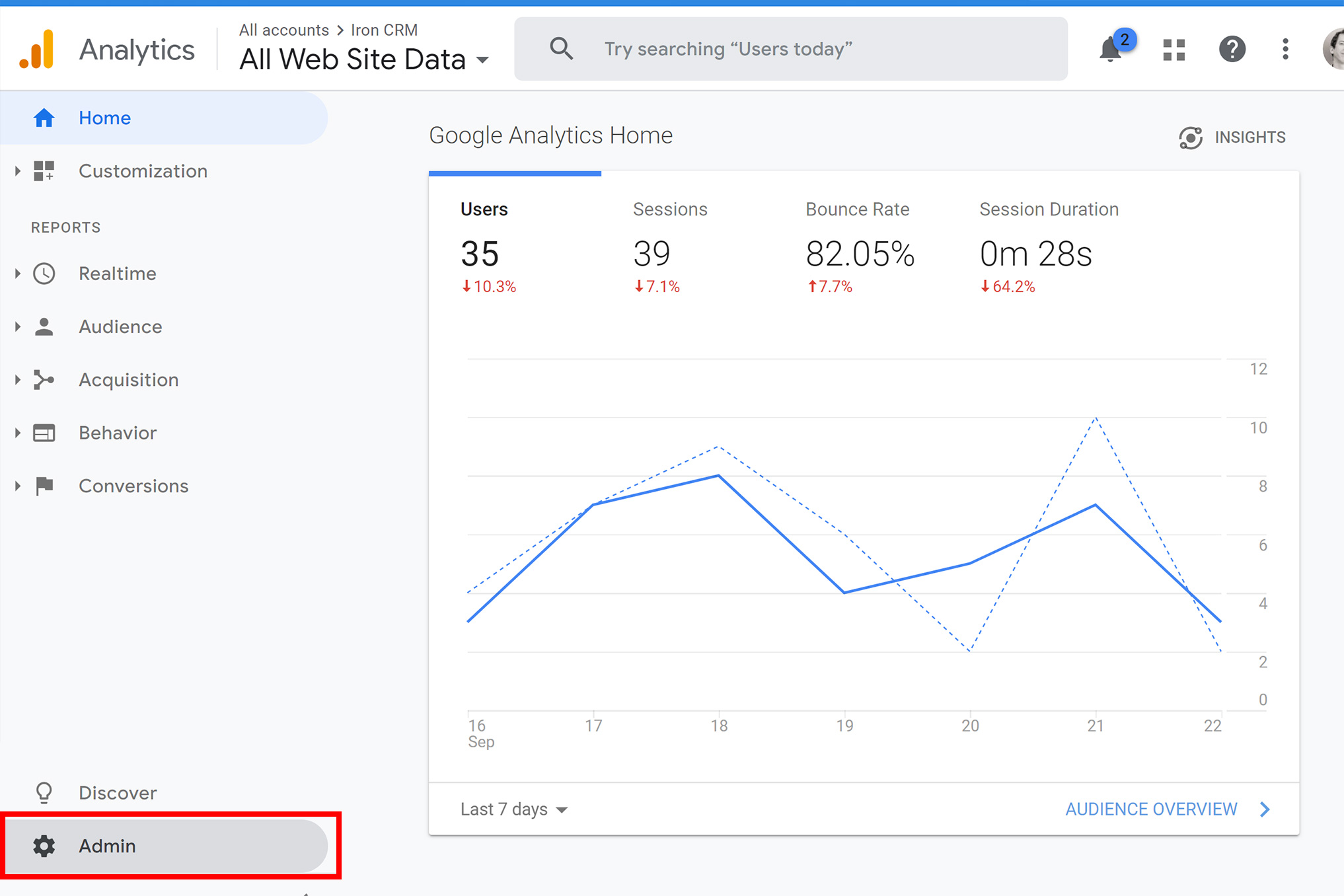Viewport: 1344px width, 896px height.
Task: Click the Customization dashboard icon
Action: coord(44,171)
